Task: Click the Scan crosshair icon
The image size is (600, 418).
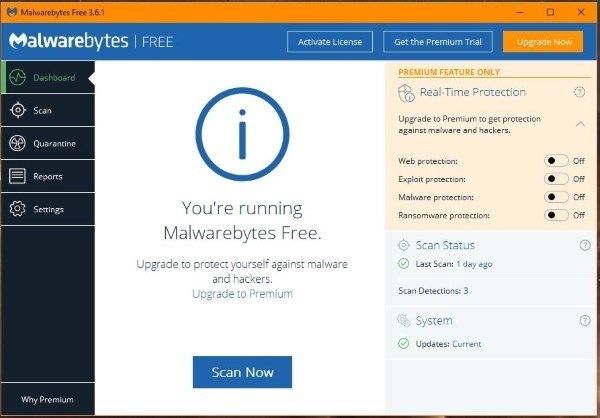Action: coord(17,110)
